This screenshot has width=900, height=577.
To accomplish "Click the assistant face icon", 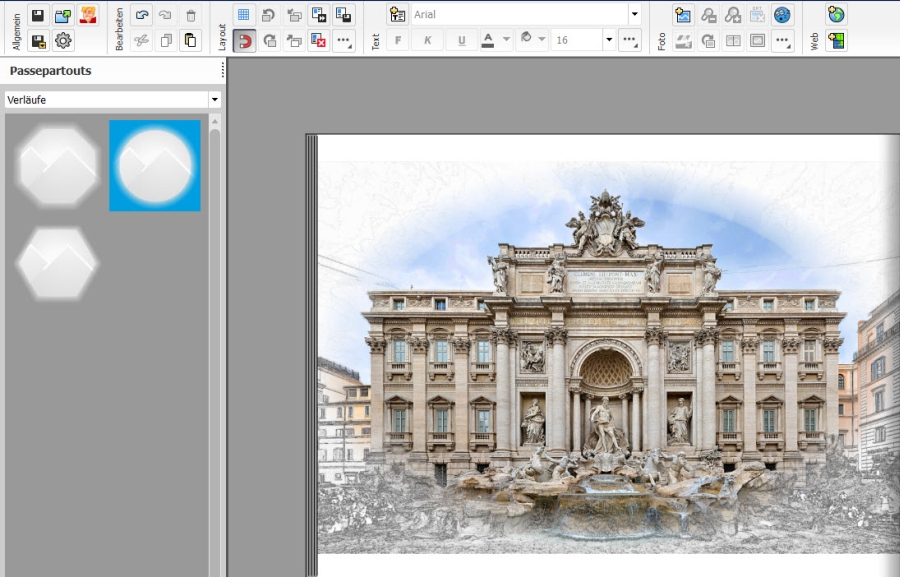I will pos(88,15).
